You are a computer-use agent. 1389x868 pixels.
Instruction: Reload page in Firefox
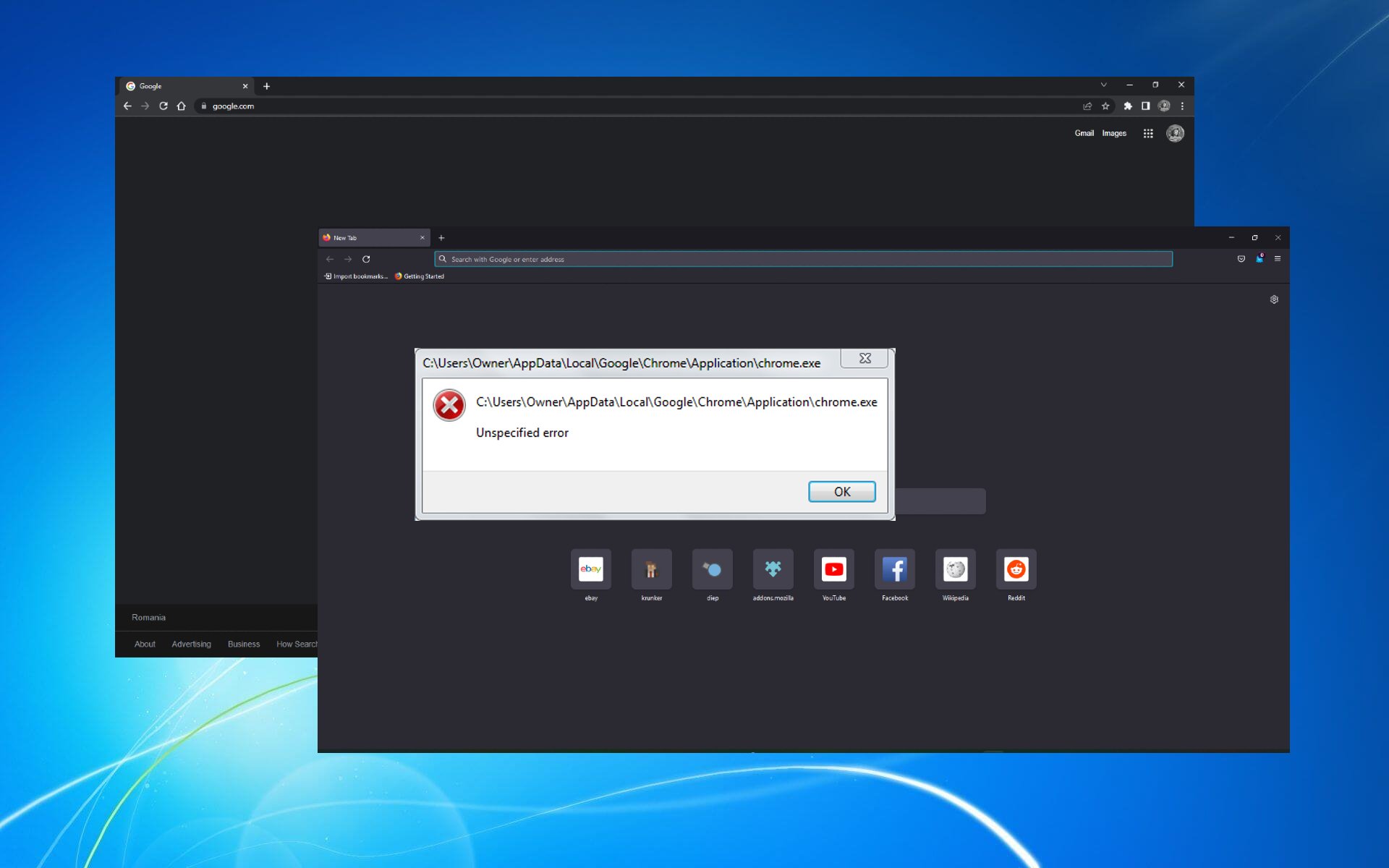(x=366, y=259)
